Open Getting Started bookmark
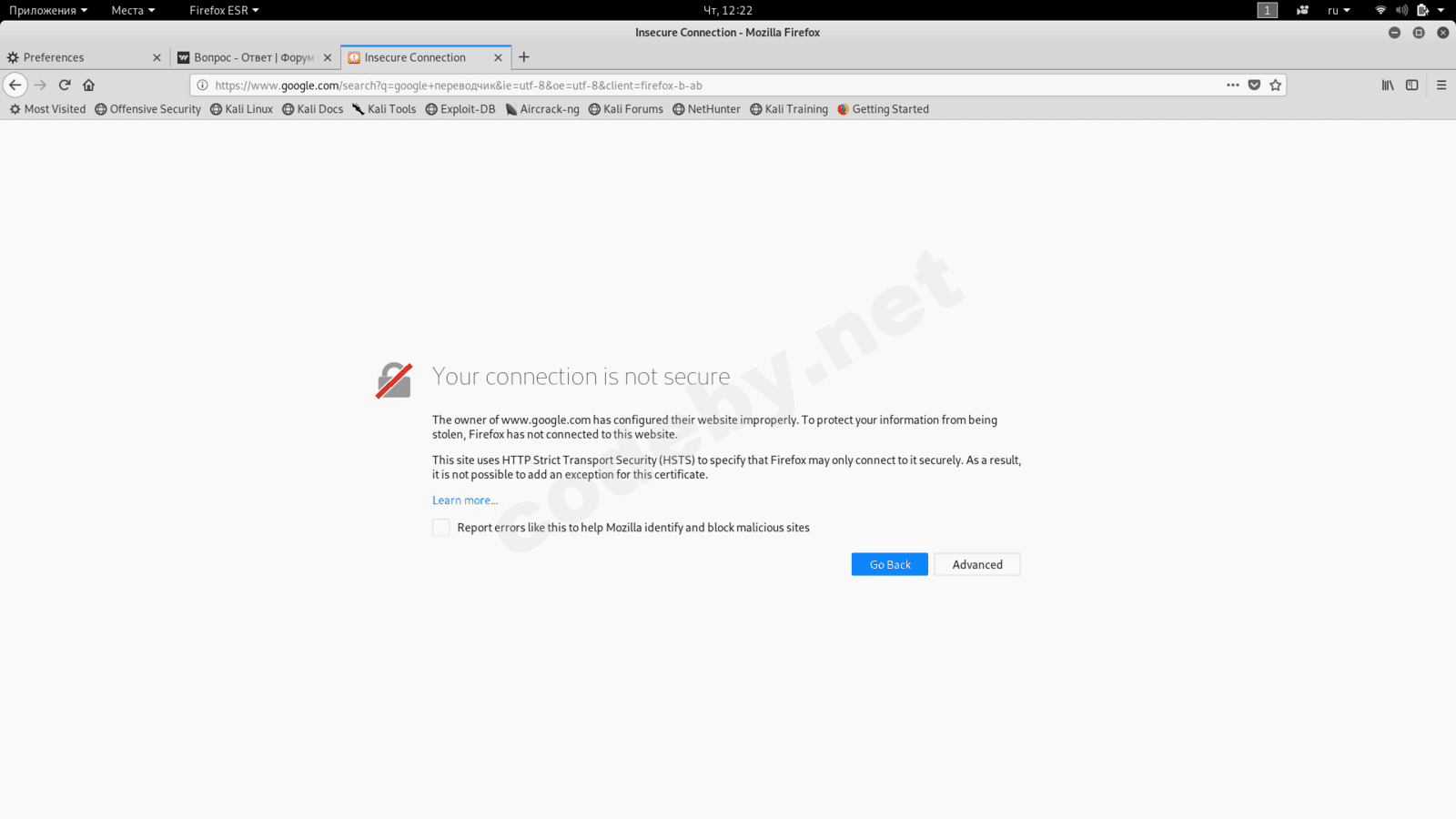Viewport: 1456px width, 819px height. [883, 109]
